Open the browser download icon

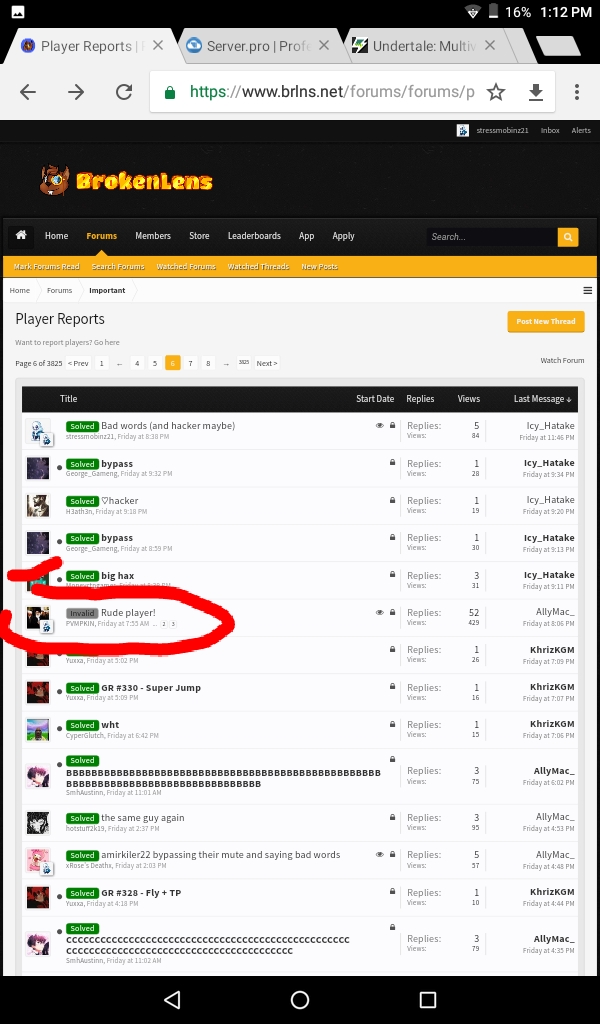[535, 92]
